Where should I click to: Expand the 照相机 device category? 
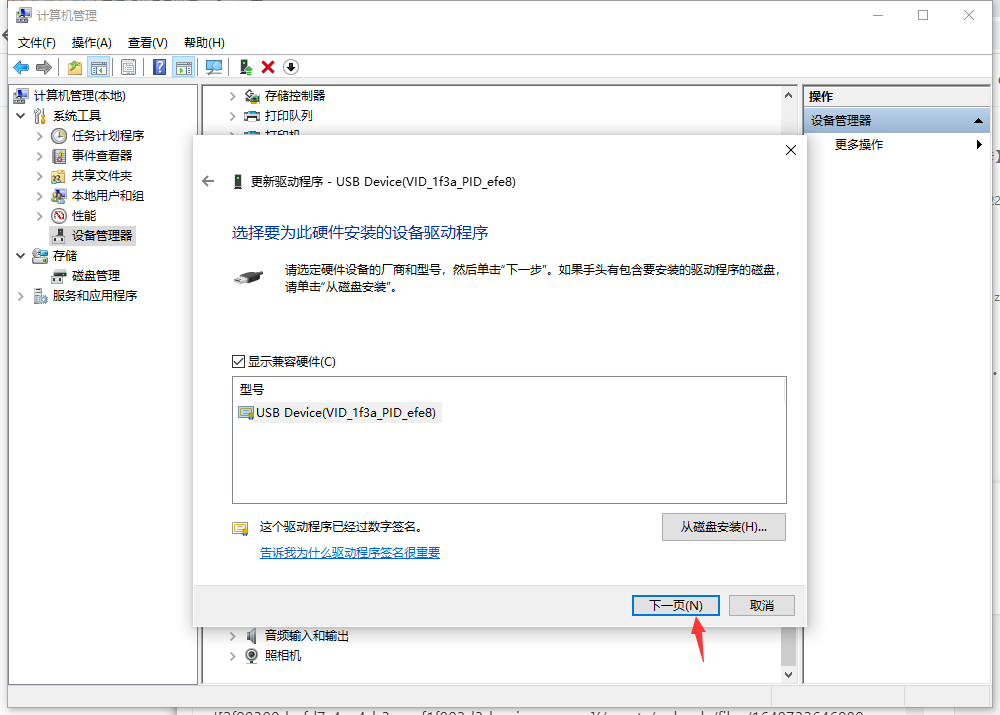click(x=231, y=656)
